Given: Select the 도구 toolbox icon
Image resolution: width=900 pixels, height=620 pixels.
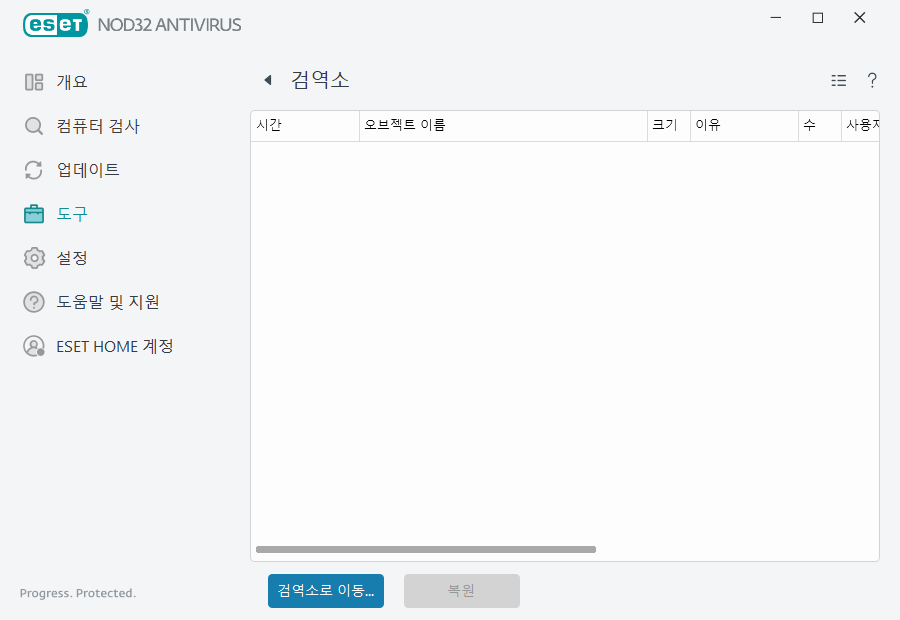Looking at the screenshot, I should [33, 214].
